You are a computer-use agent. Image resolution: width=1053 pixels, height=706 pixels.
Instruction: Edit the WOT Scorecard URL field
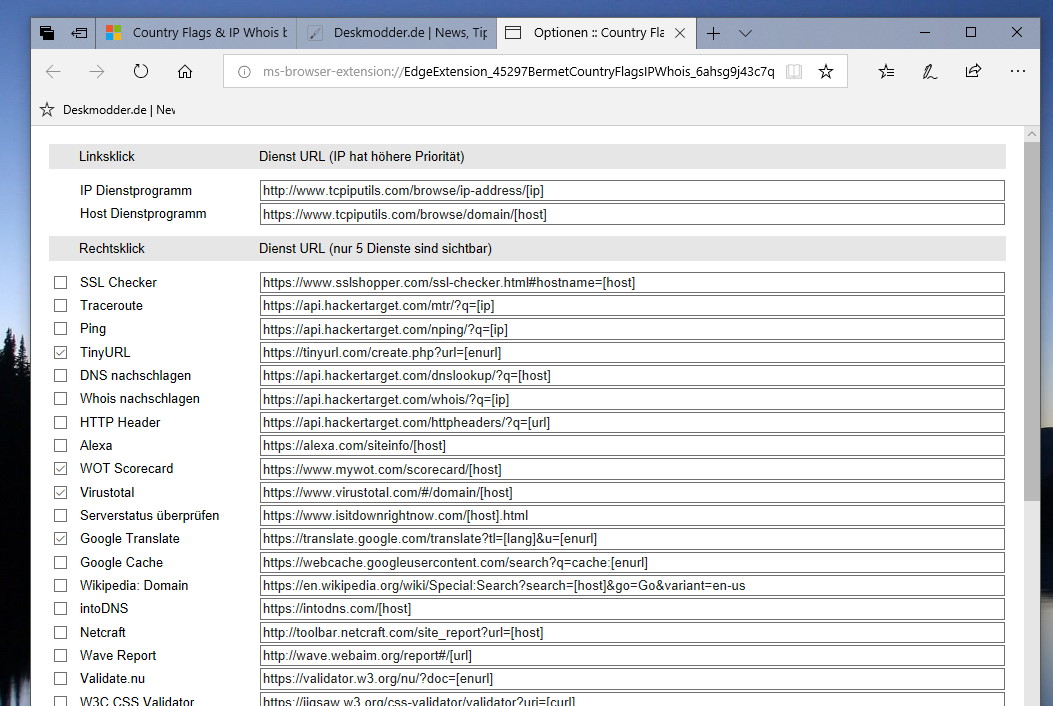tap(632, 469)
